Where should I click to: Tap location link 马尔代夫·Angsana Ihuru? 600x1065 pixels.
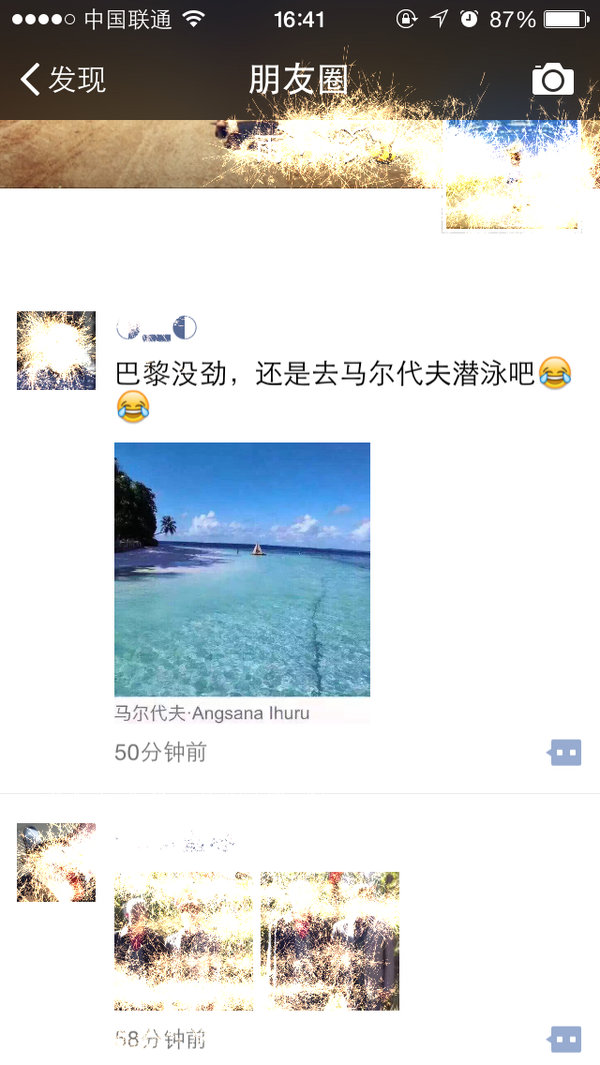coord(211,713)
